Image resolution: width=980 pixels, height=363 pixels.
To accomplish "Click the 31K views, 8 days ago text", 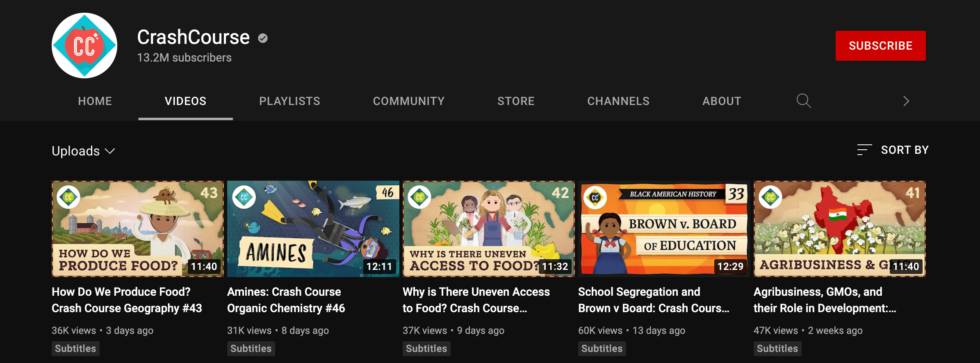I will (278, 331).
